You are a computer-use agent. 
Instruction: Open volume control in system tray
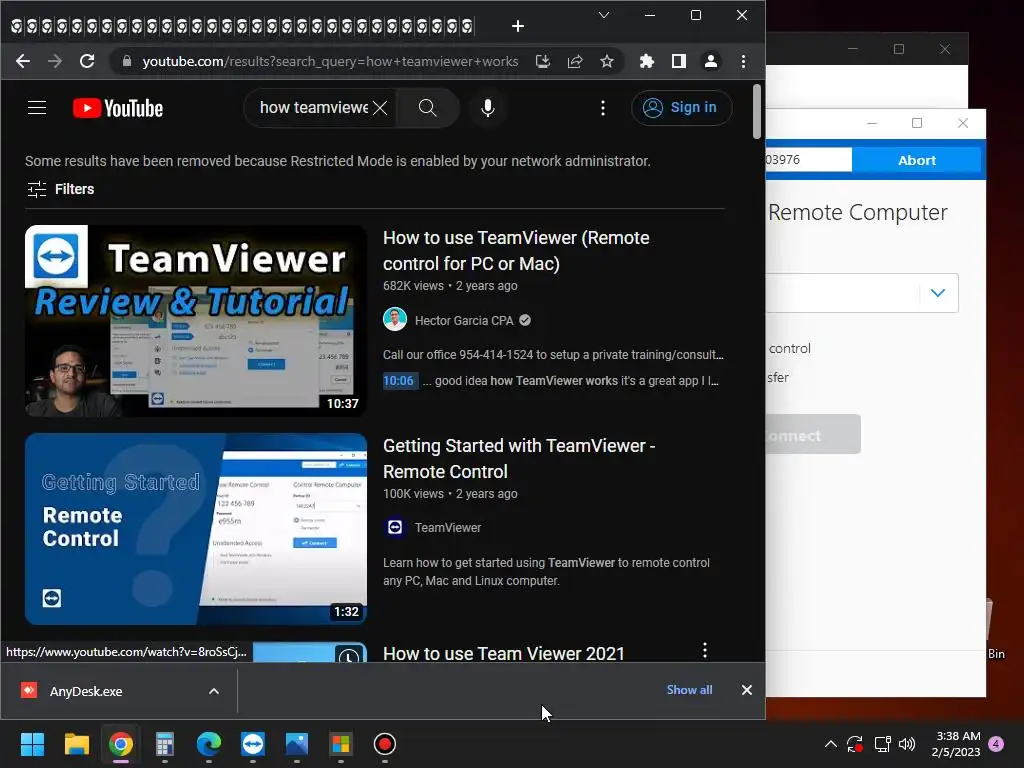[x=907, y=744]
